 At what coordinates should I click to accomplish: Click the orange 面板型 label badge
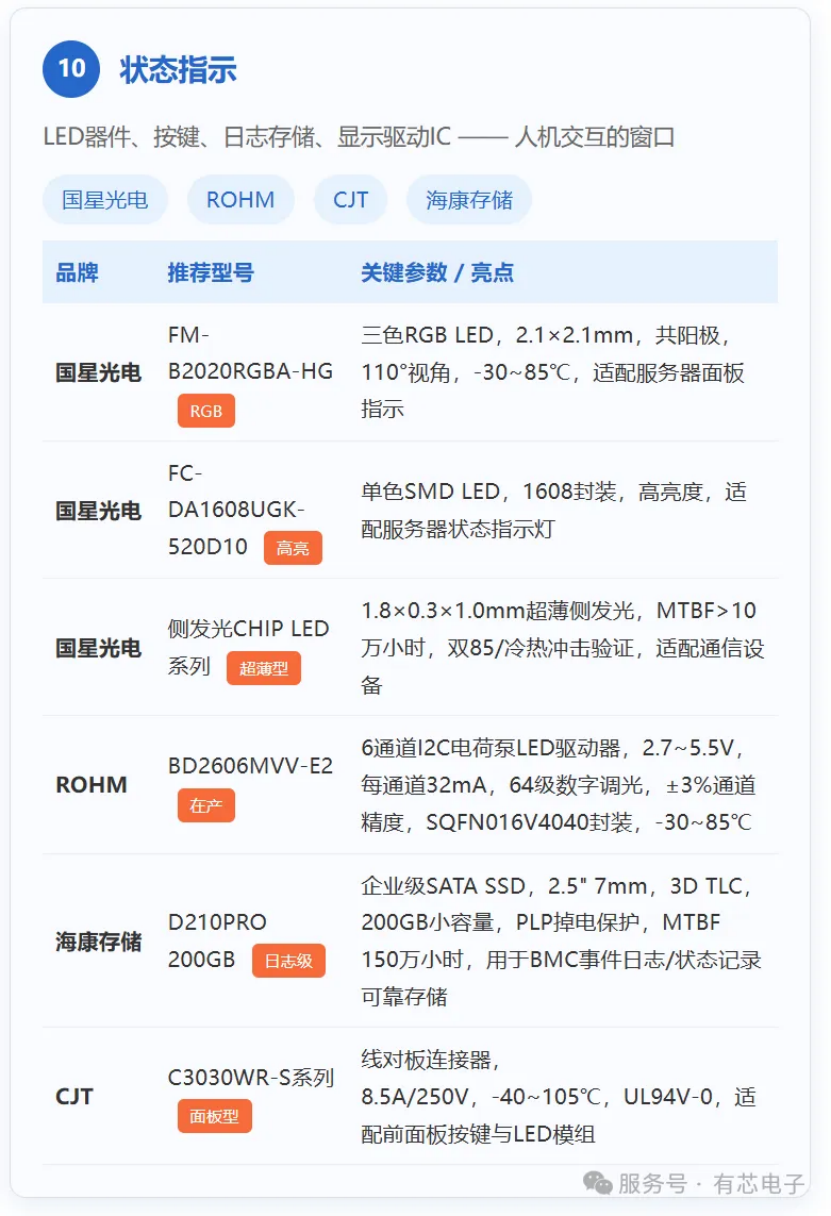tap(215, 1116)
